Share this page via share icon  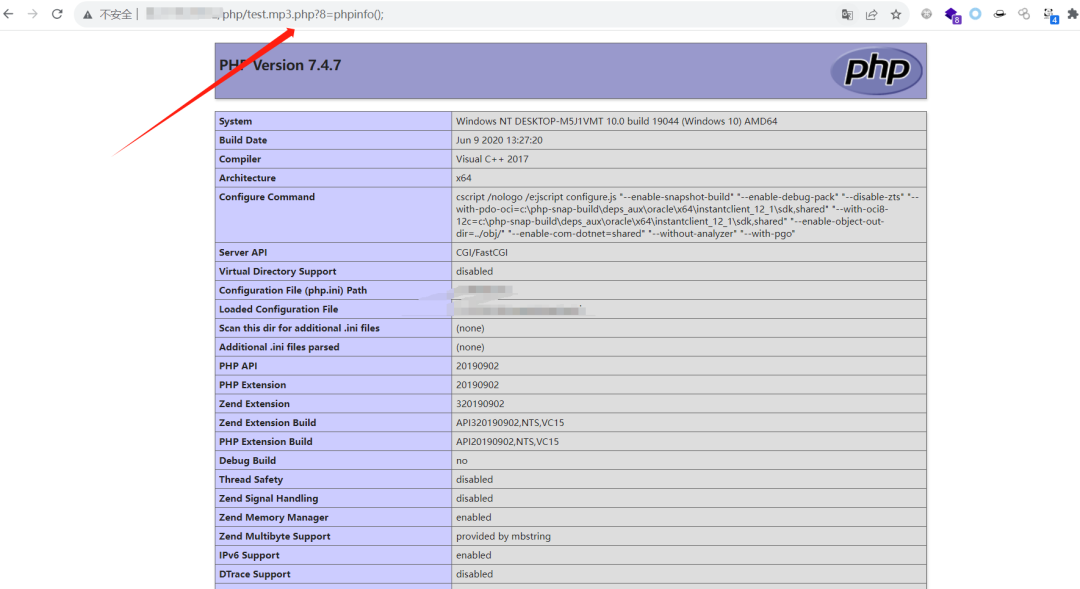coord(871,14)
